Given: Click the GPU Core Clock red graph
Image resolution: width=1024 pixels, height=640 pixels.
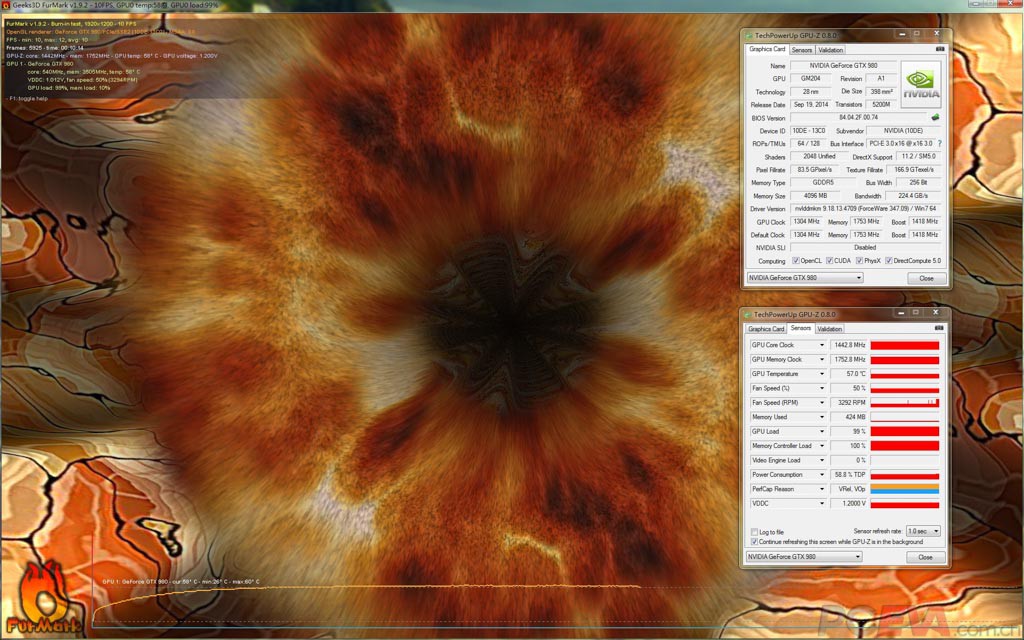Looking at the screenshot, I should pyautogui.click(x=904, y=345).
